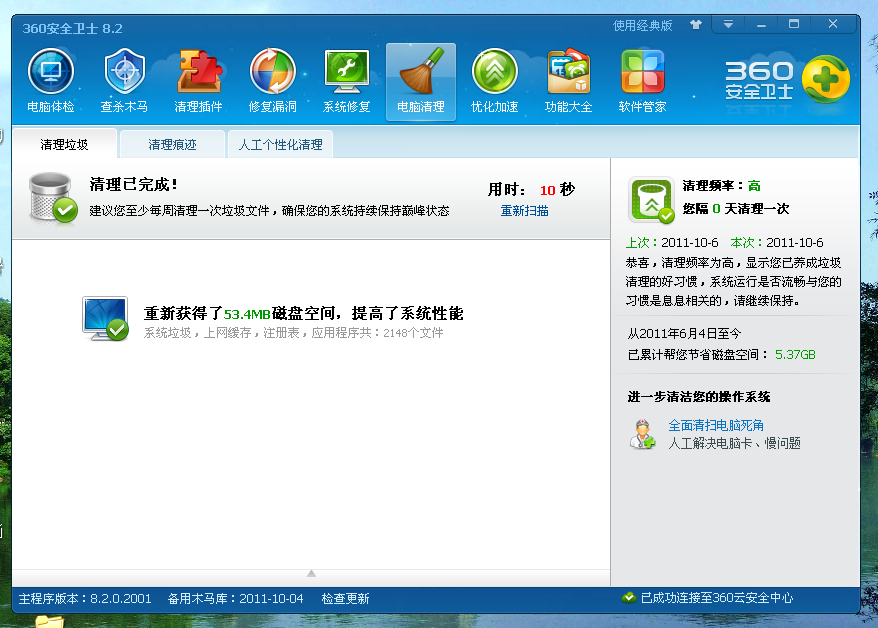Open the title bar dropdown menu arrow

(x=728, y=25)
